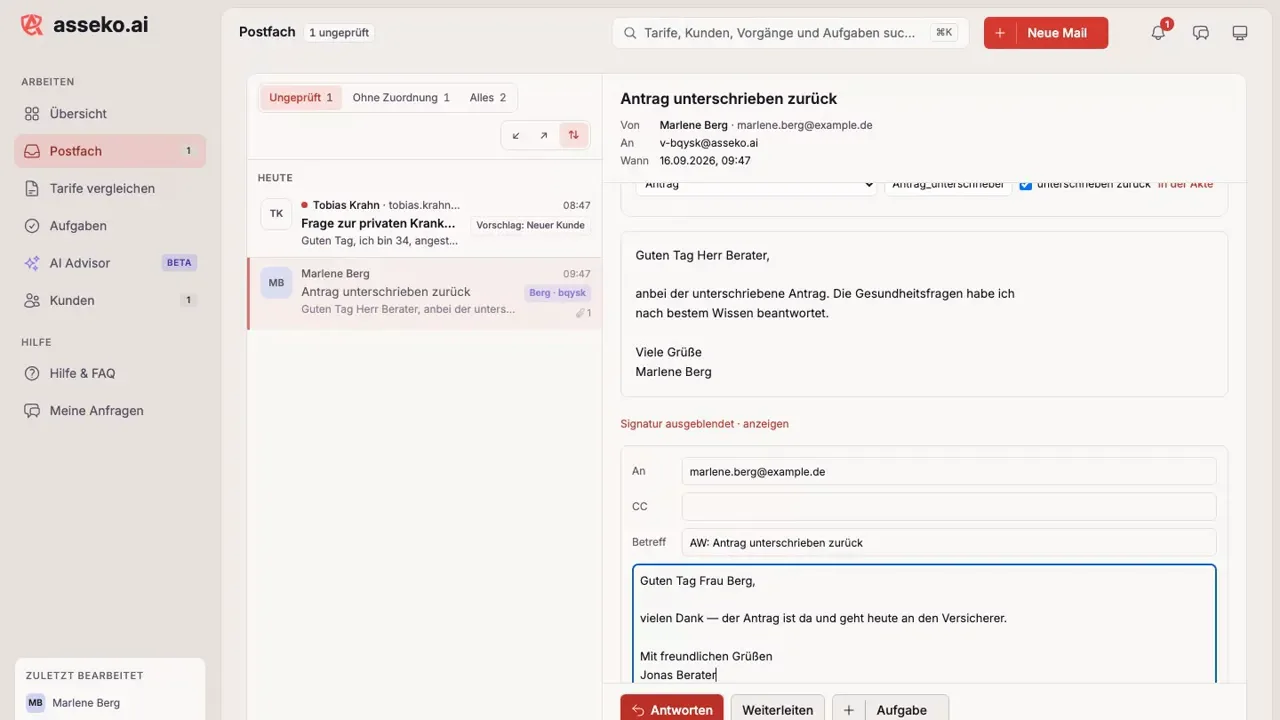1280x720 pixels.
Task: Uncheck the 'unterschrieben zurück' checkbox
Action: [1025, 184]
